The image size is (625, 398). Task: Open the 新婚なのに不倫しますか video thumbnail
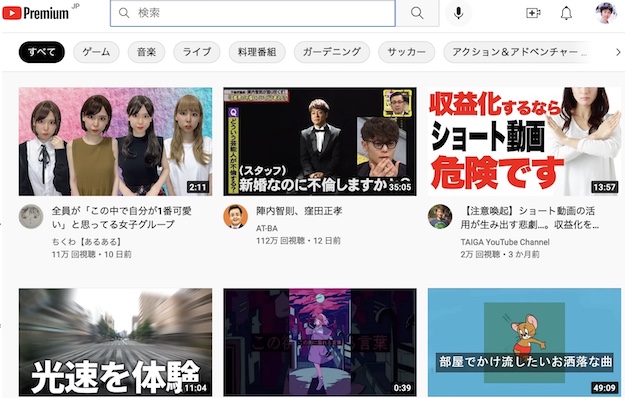(320, 141)
